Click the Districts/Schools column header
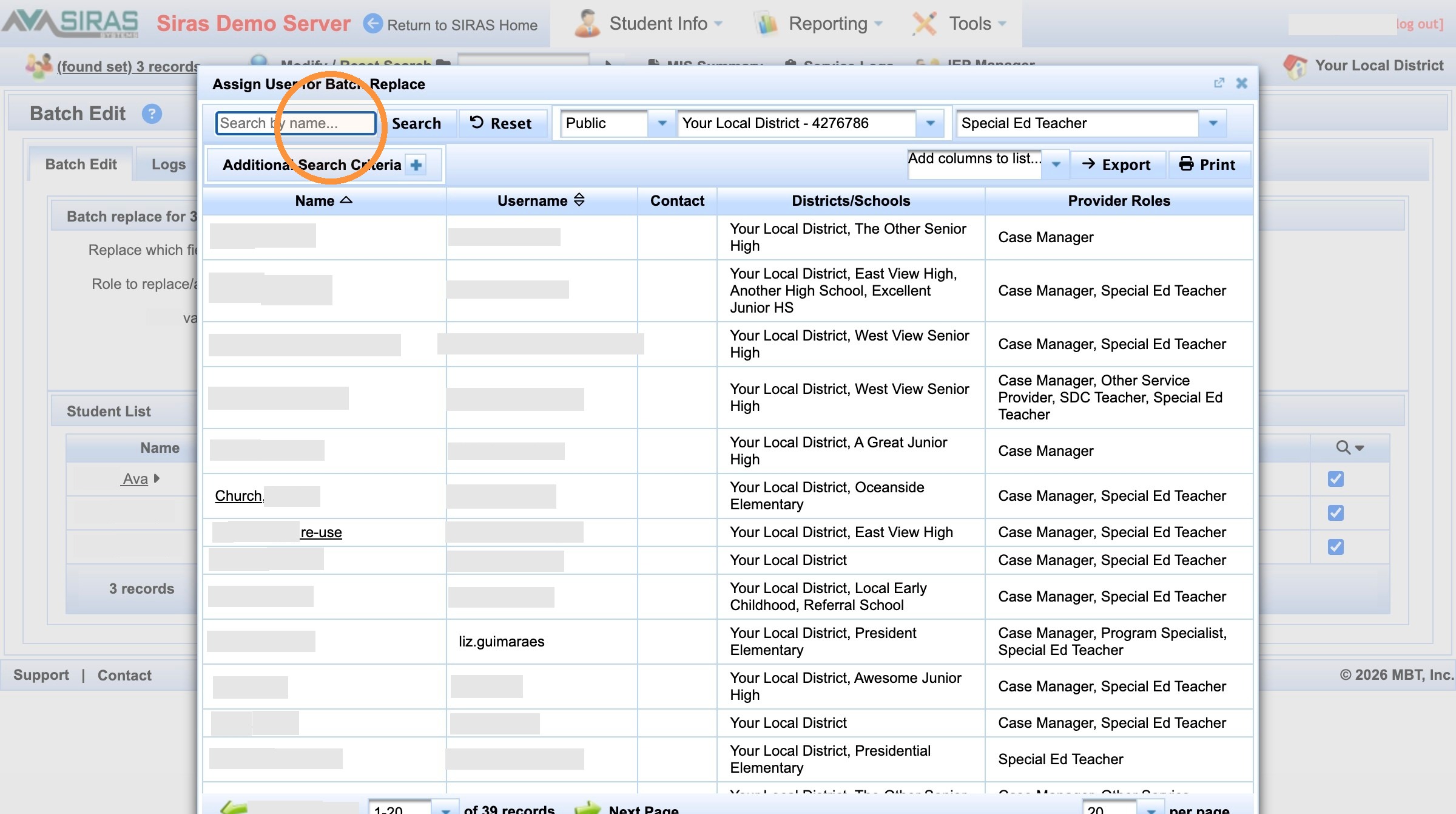 [x=851, y=200]
